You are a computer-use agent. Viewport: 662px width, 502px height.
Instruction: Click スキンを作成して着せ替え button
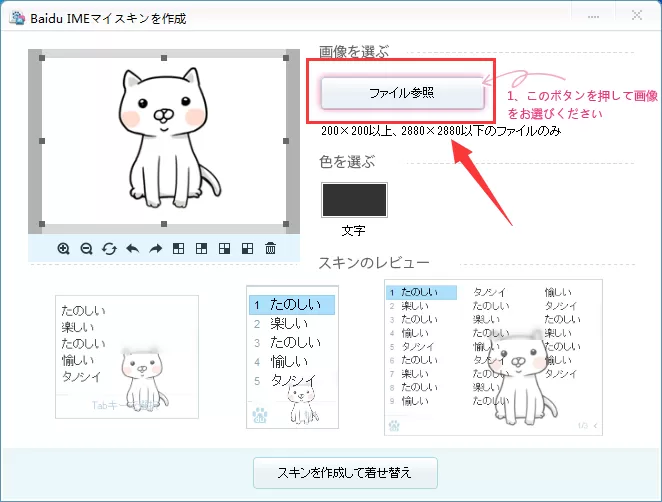click(x=345, y=472)
